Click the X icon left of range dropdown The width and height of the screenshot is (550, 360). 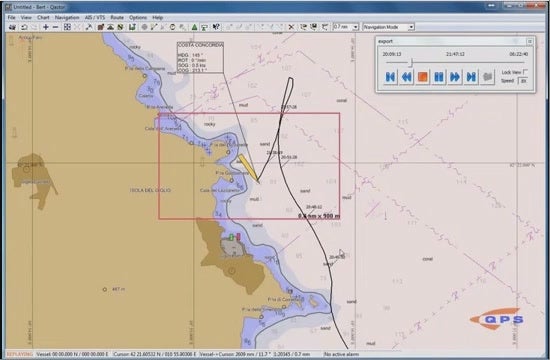[x=291, y=27]
